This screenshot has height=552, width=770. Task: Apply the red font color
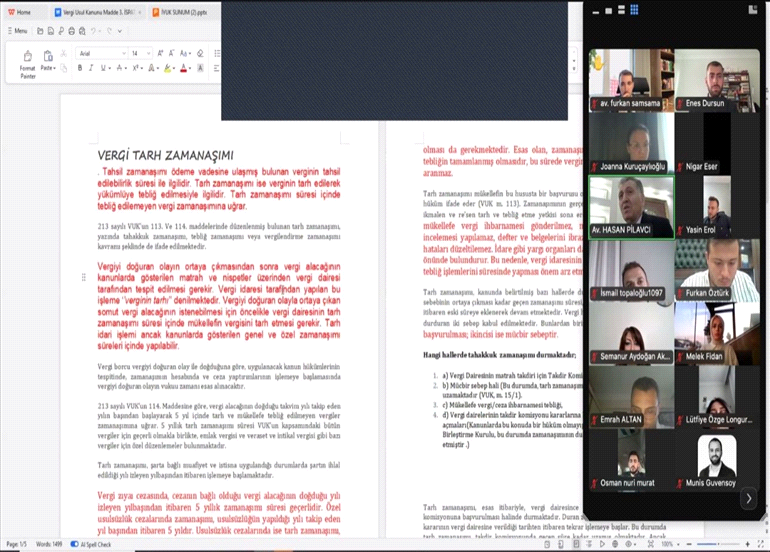click(184, 68)
